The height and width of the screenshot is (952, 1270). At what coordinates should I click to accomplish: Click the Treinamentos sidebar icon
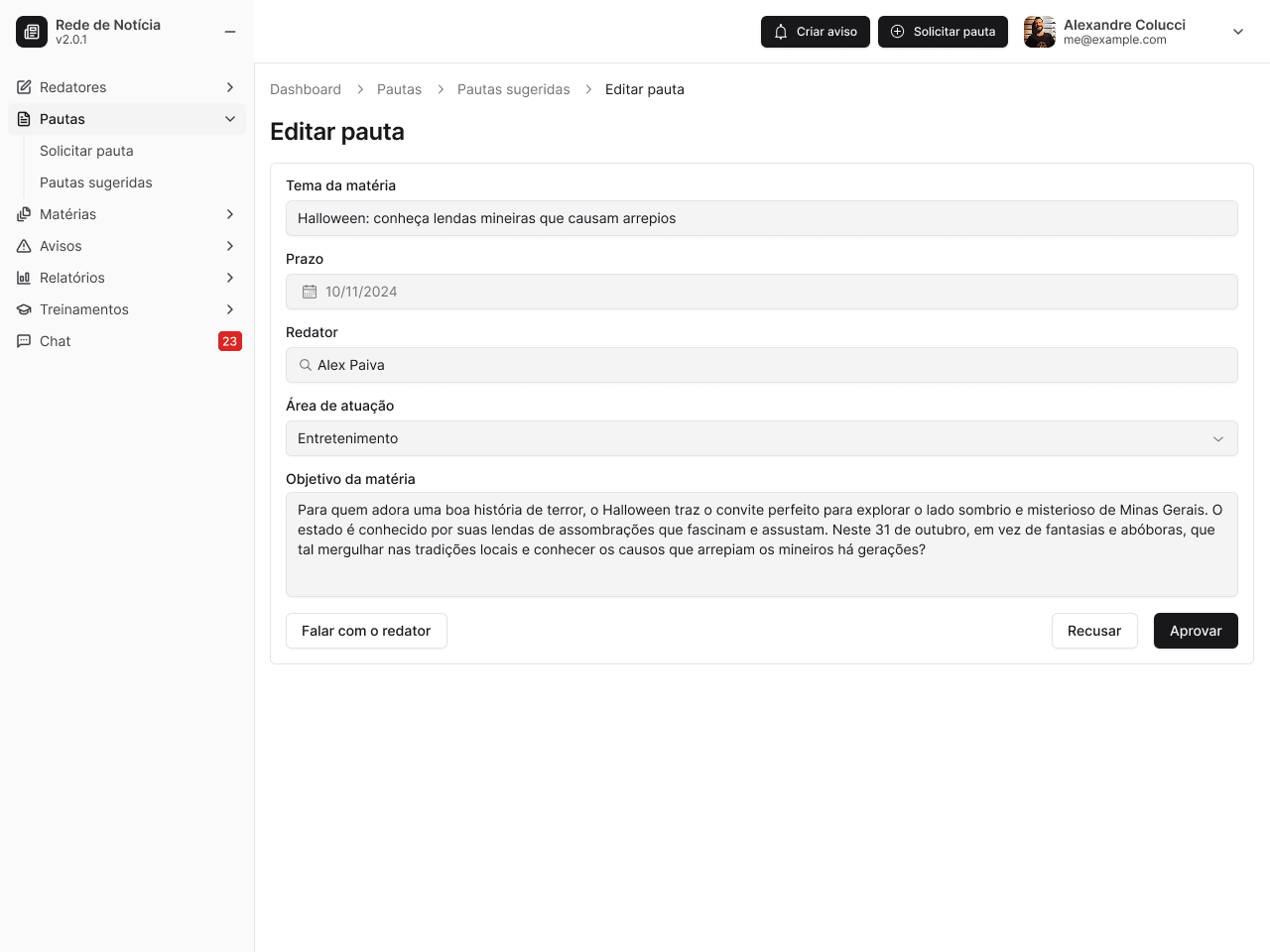coord(24,309)
